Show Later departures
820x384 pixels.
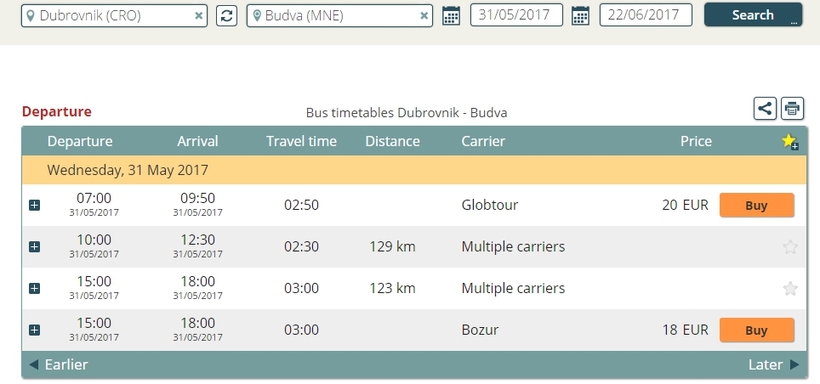tap(774, 365)
